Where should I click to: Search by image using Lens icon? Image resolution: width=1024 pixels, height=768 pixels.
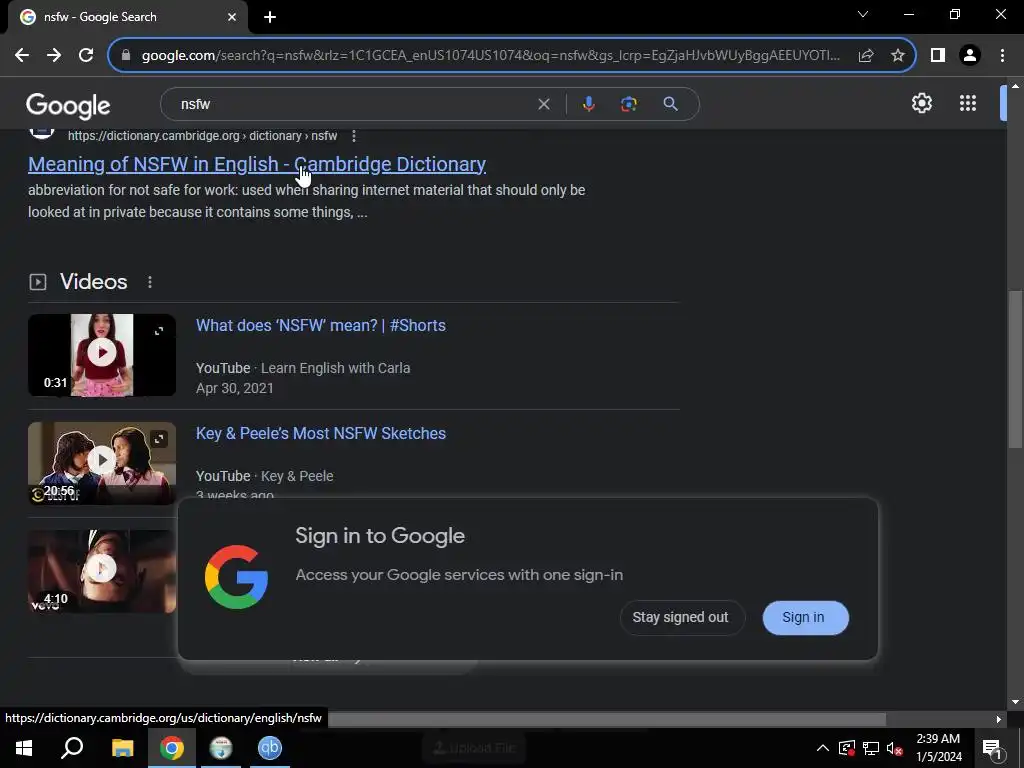(628, 104)
